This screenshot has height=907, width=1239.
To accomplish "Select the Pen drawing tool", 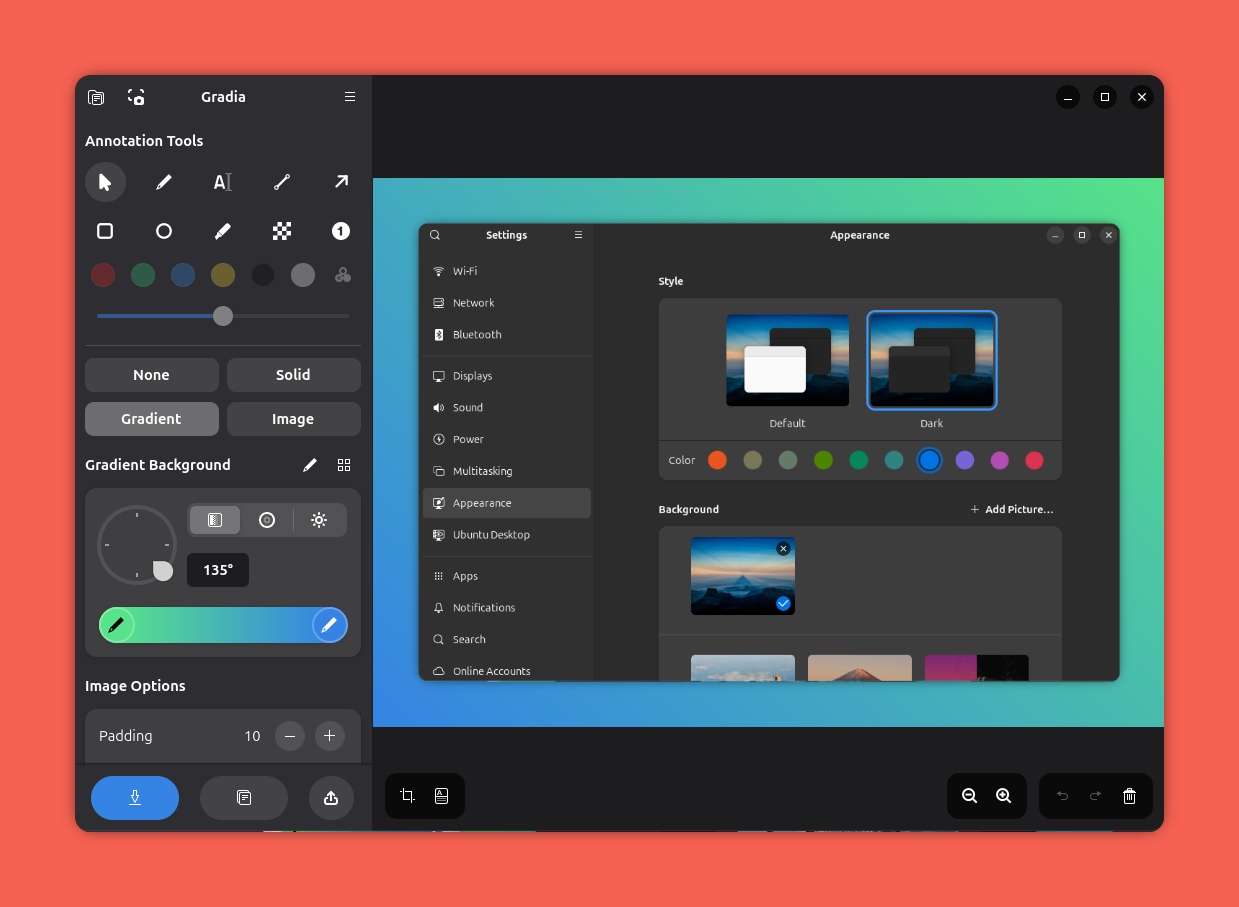I will 164,182.
